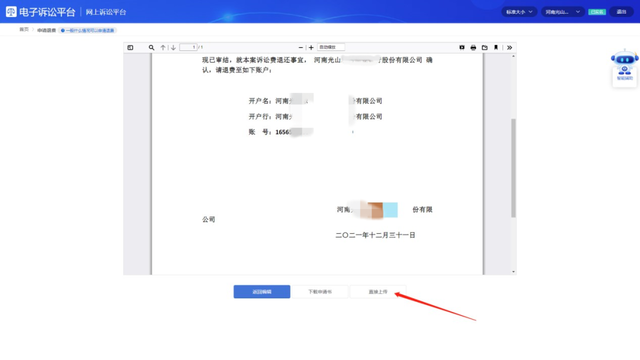This screenshot has height=360, width=640.
Task: Click the 网上诉讼平台 header text
Action: [x=106, y=12]
